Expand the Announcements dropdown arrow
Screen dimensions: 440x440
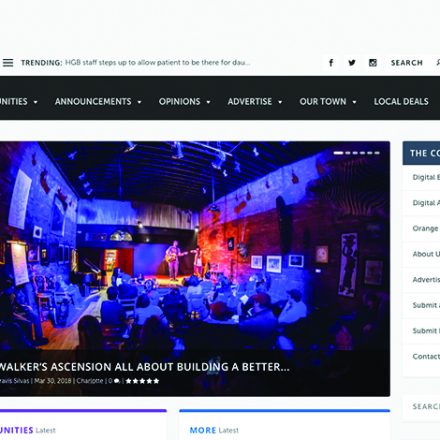coord(139,102)
